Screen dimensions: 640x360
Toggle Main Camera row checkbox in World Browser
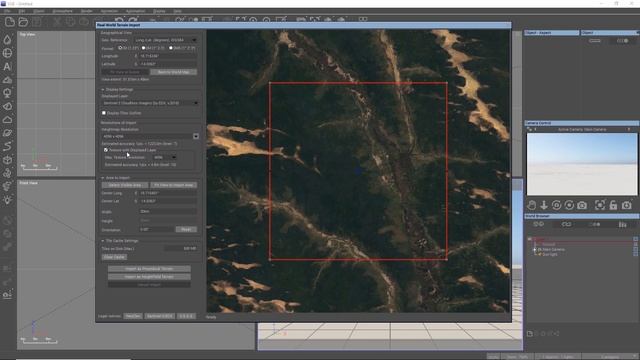point(636,249)
